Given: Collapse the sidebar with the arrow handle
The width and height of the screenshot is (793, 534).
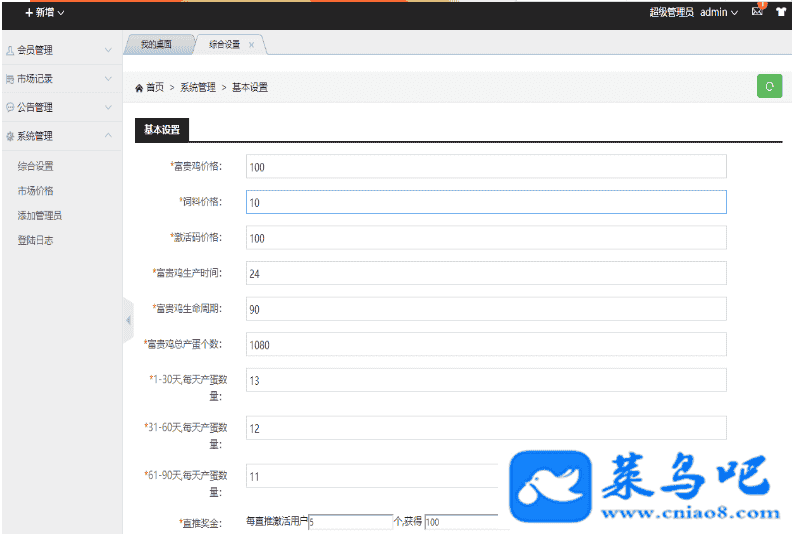Looking at the screenshot, I should click(x=128, y=320).
